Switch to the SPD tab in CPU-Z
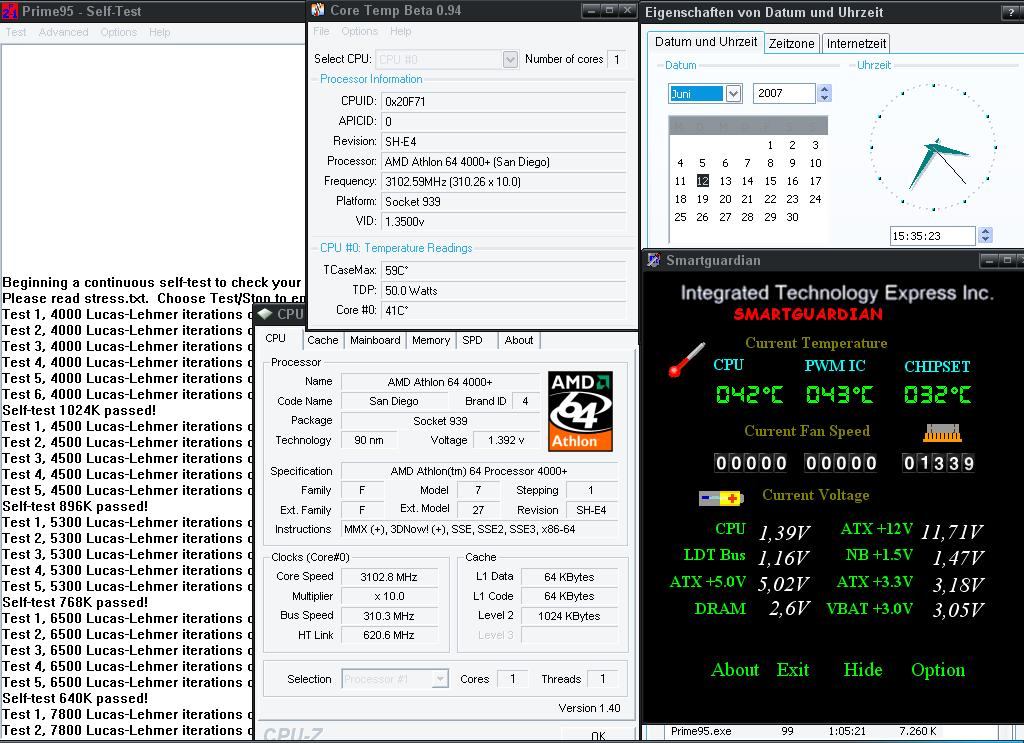1024x743 pixels. pyautogui.click(x=472, y=340)
